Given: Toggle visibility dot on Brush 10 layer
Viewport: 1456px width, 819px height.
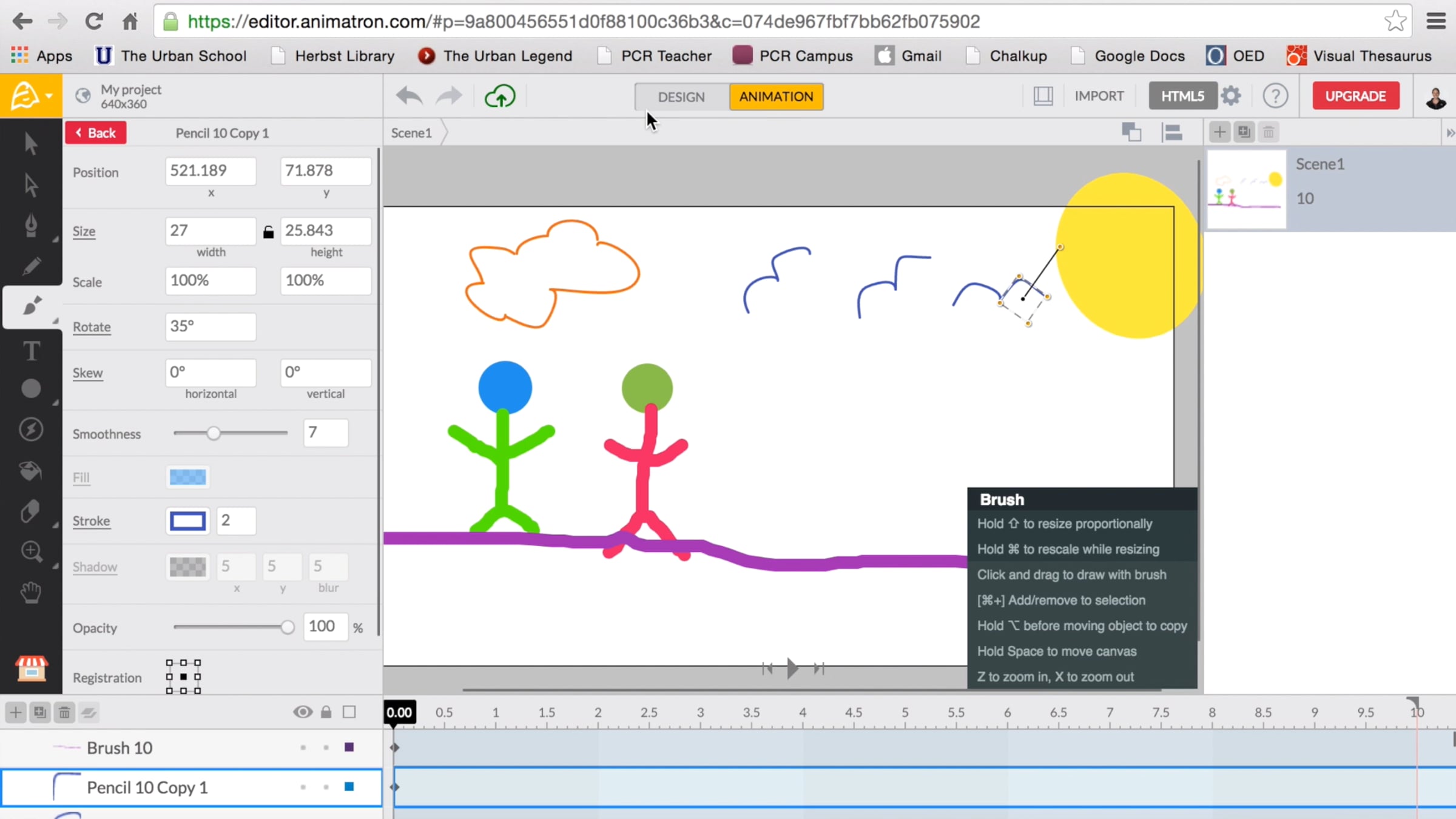Looking at the screenshot, I should coord(303,747).
